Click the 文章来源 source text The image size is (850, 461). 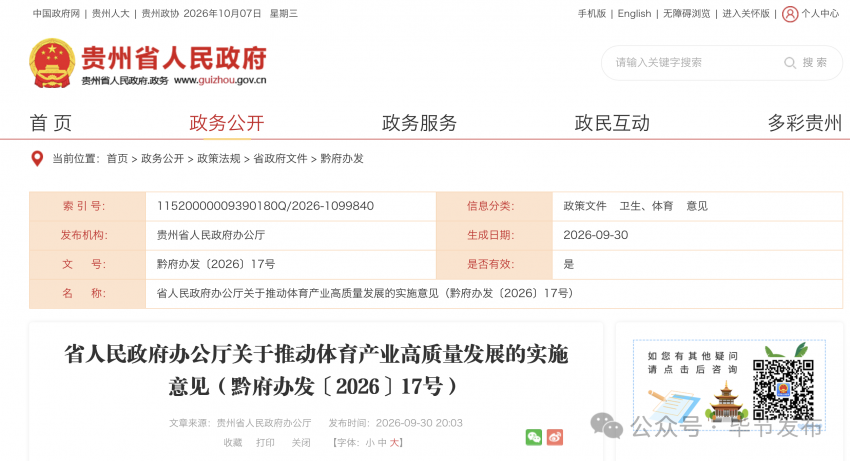pos(240,423)
